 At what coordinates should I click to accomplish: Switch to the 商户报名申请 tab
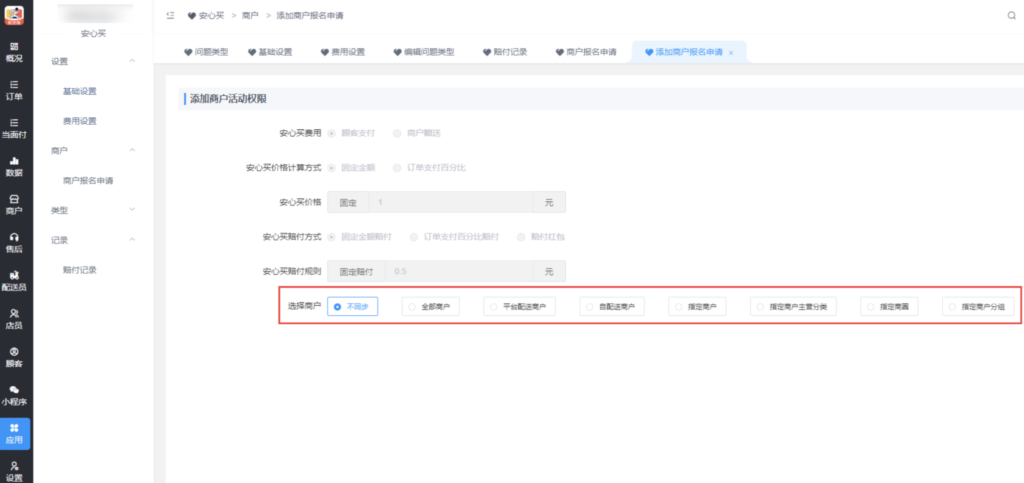pos(586,52)
